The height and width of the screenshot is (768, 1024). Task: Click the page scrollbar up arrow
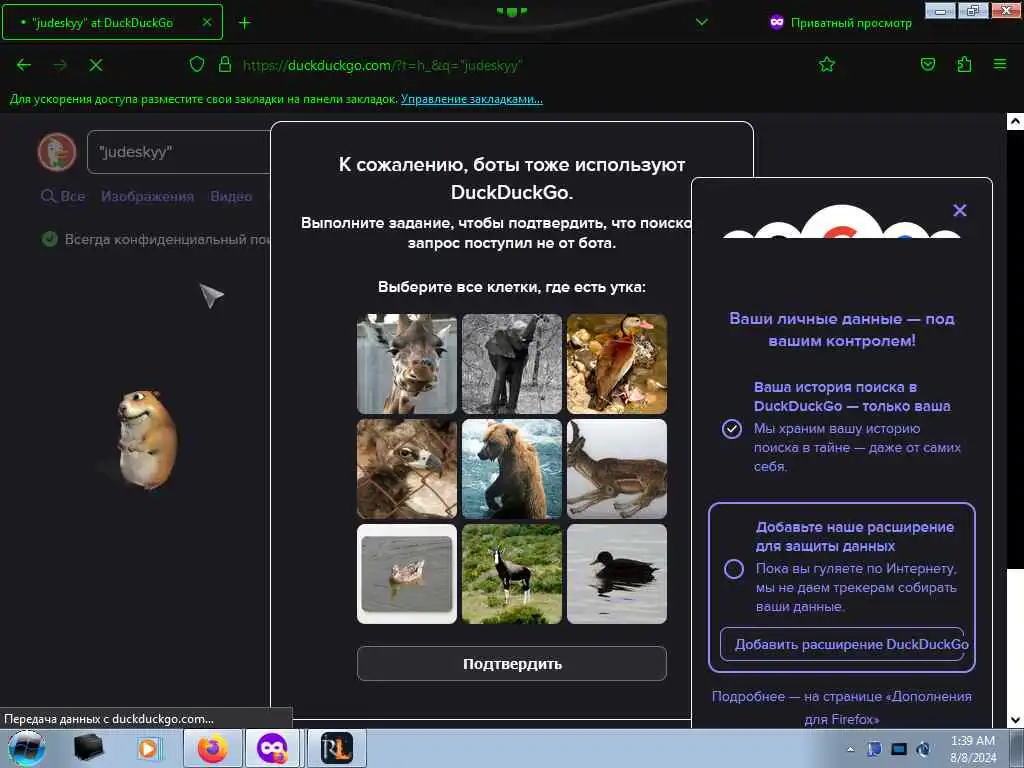click(x=1015, y=121)
